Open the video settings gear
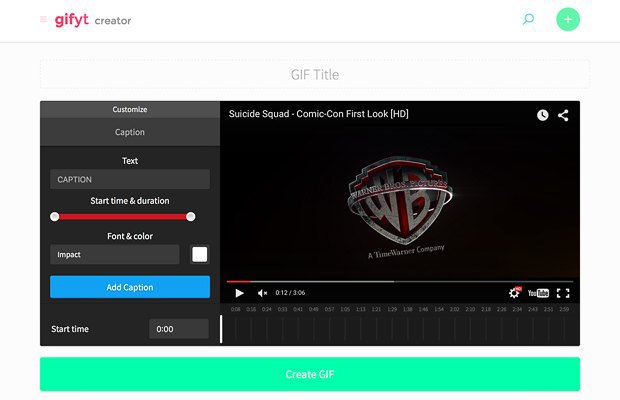Image resolution: width=620 pixels, height=400 pixels. [514, 293]
